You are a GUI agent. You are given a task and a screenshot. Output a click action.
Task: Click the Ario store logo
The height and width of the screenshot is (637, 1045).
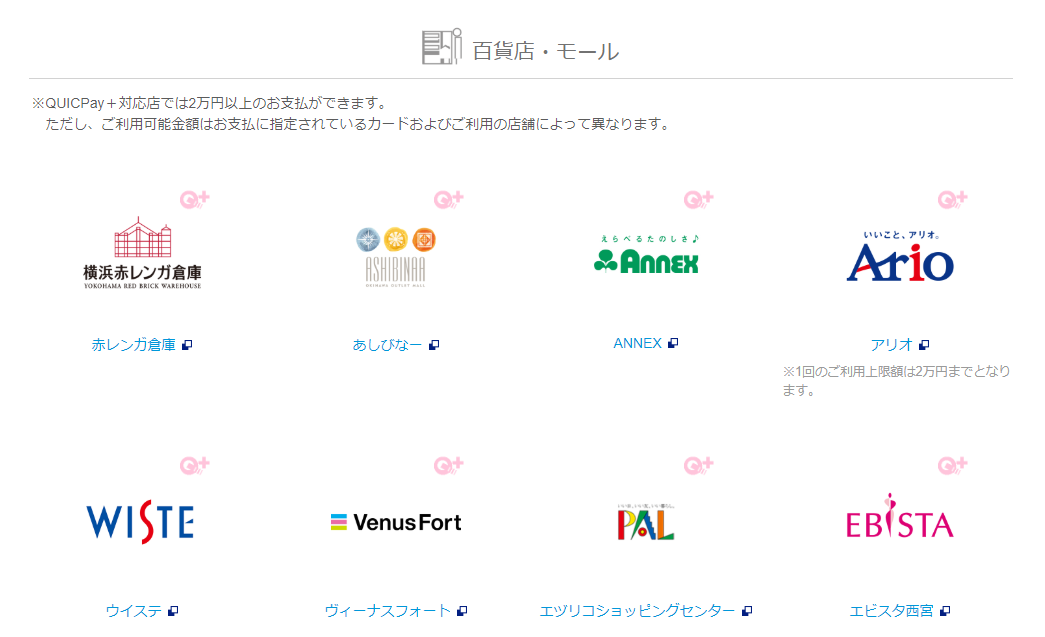point(899,257)
